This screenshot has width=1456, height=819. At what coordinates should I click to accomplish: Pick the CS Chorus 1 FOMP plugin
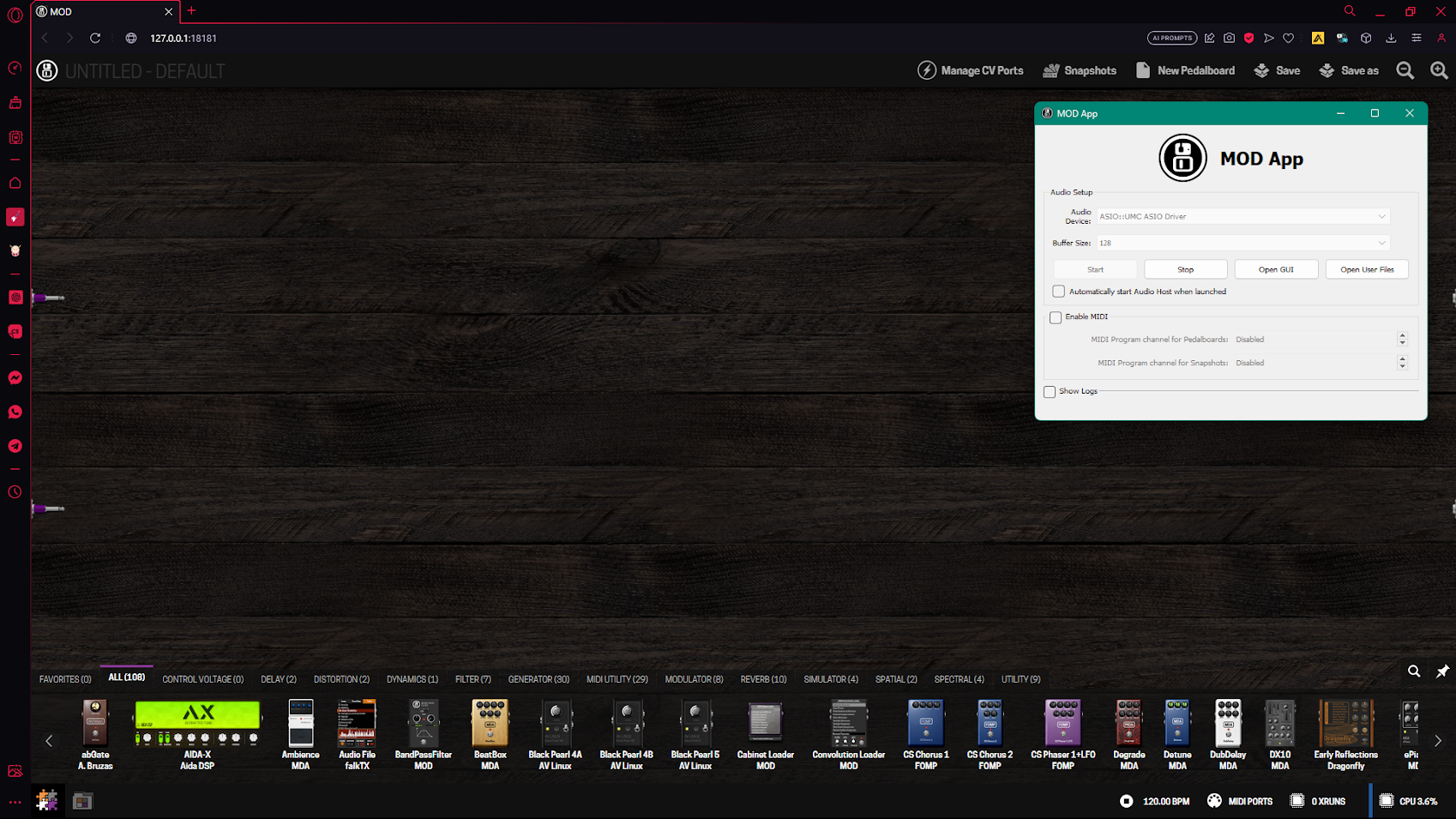926,734
